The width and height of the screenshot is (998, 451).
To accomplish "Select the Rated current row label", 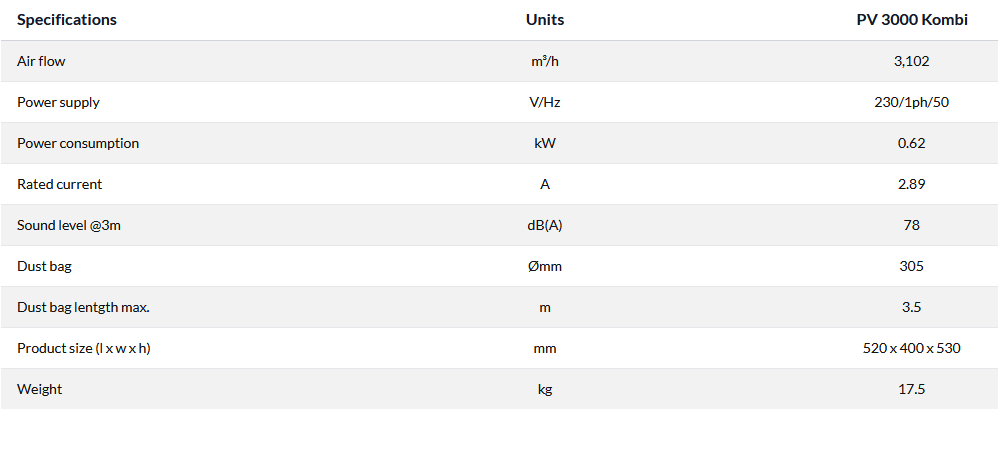I will [59, 184].
